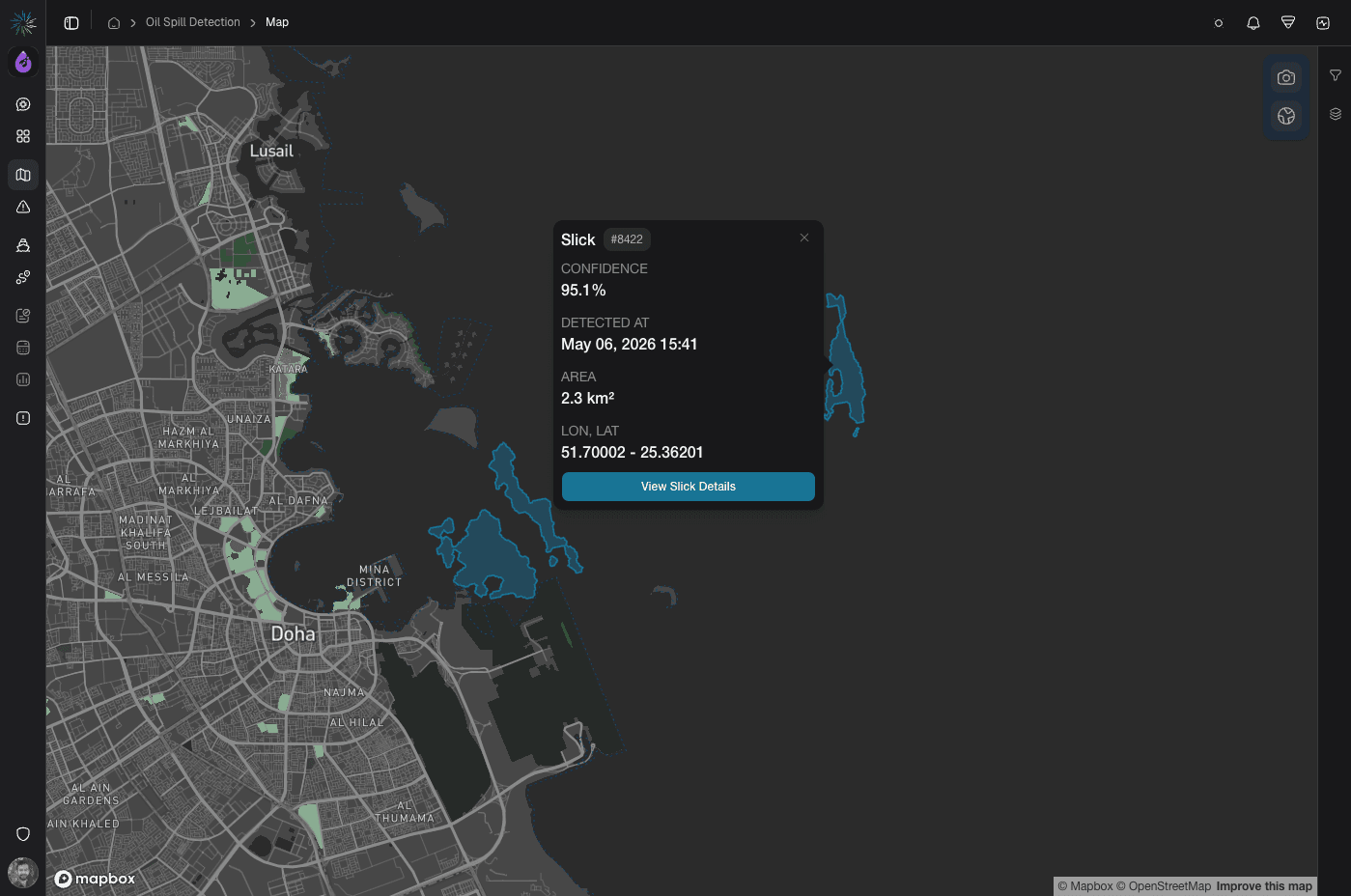Viewport: 1351px width, 896px height.
Task: Open the activity monitor pulse icon
Action: point(1323,23)
